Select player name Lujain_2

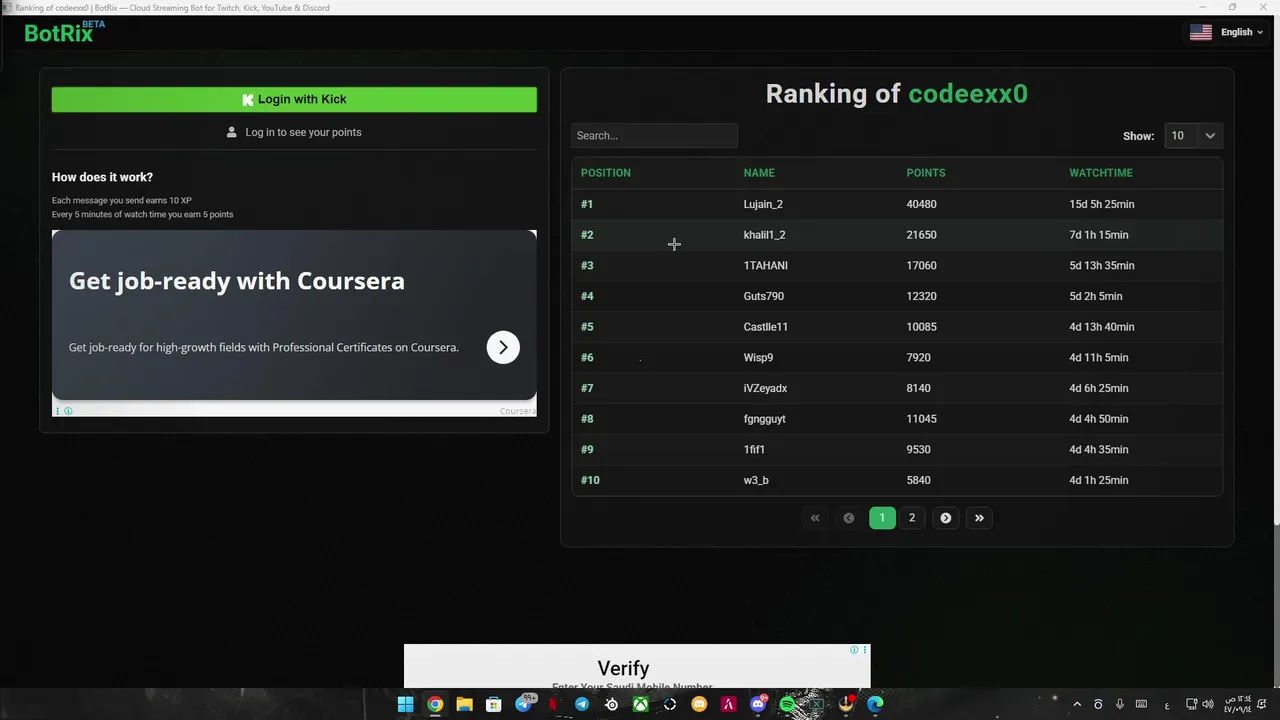coord(763,204)
